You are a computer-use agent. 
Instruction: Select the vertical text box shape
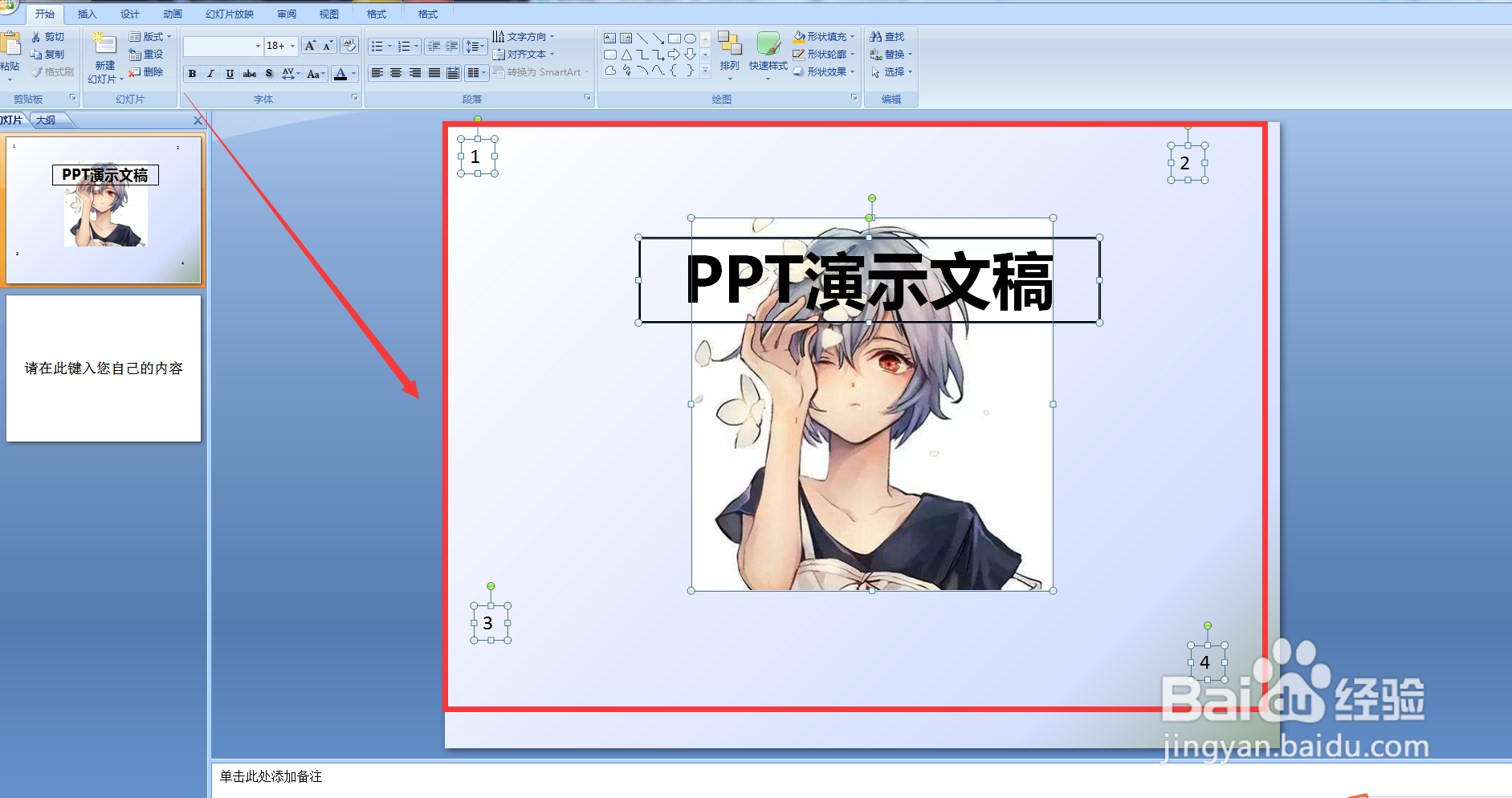click(x=626, y=38)
